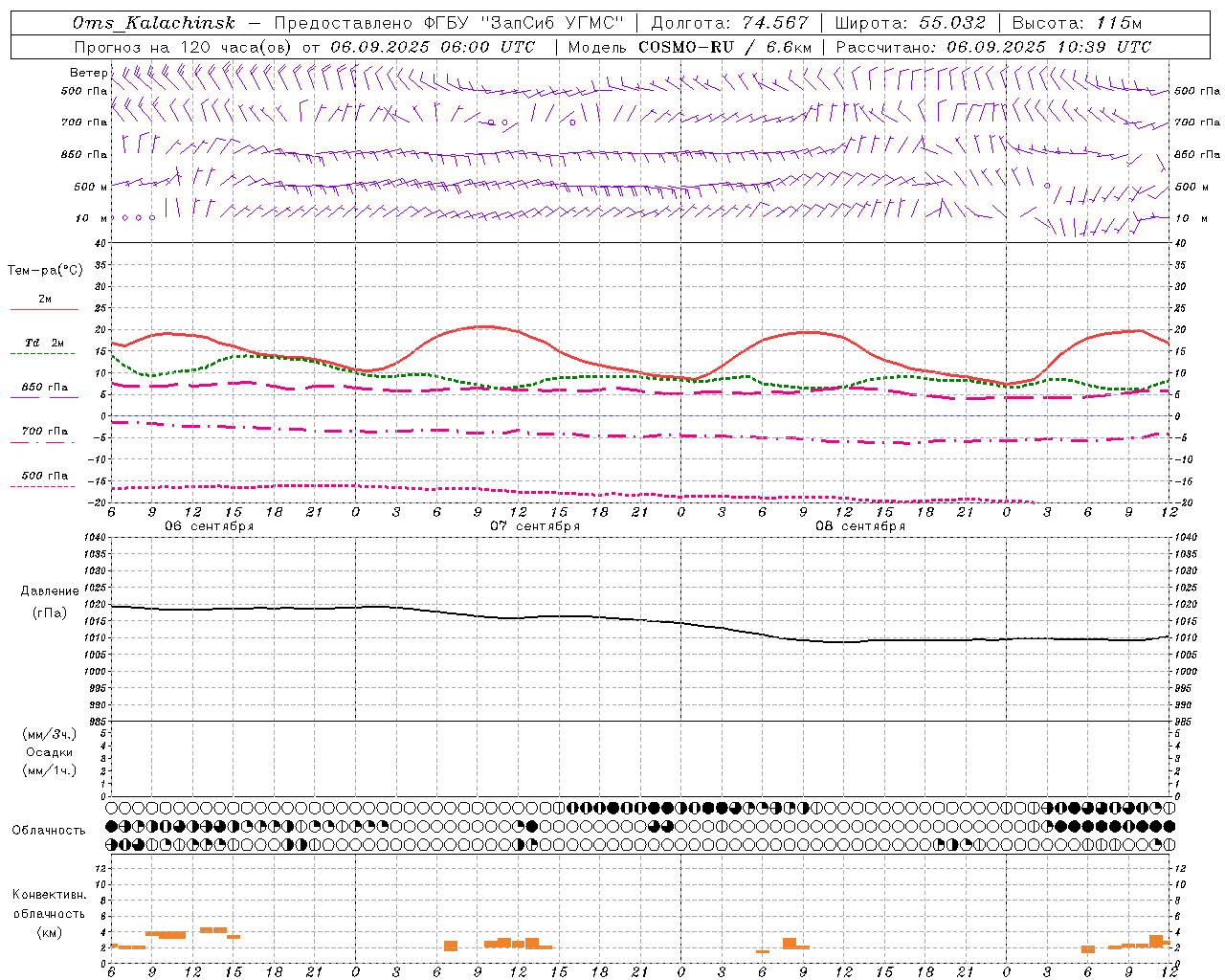Screen dimensions: 1225x980
Task: Click the 700 гПа temperature legend entry
Action: (x=45, y=432)
